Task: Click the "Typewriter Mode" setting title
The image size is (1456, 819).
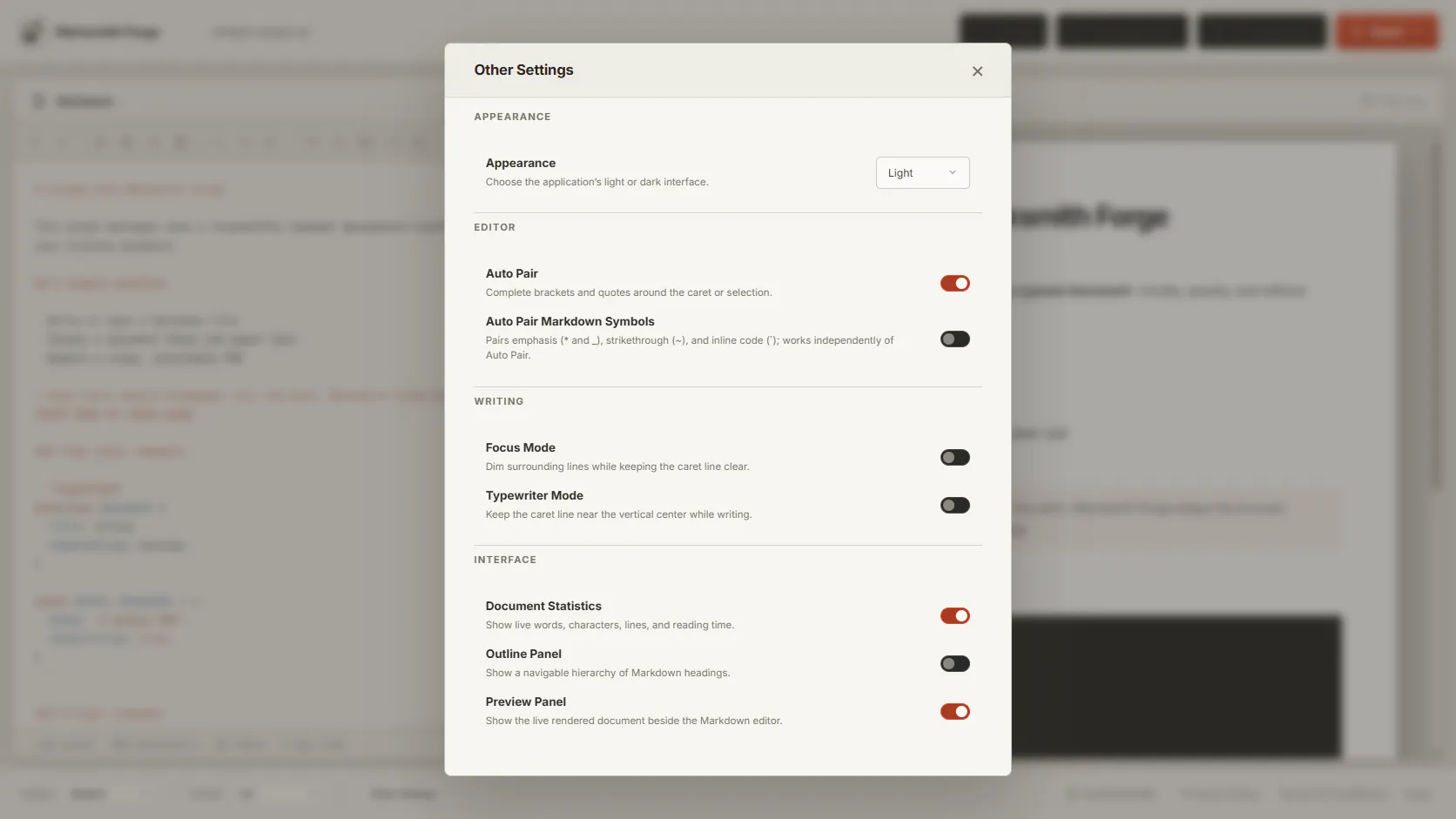Action: pos(534,495)
